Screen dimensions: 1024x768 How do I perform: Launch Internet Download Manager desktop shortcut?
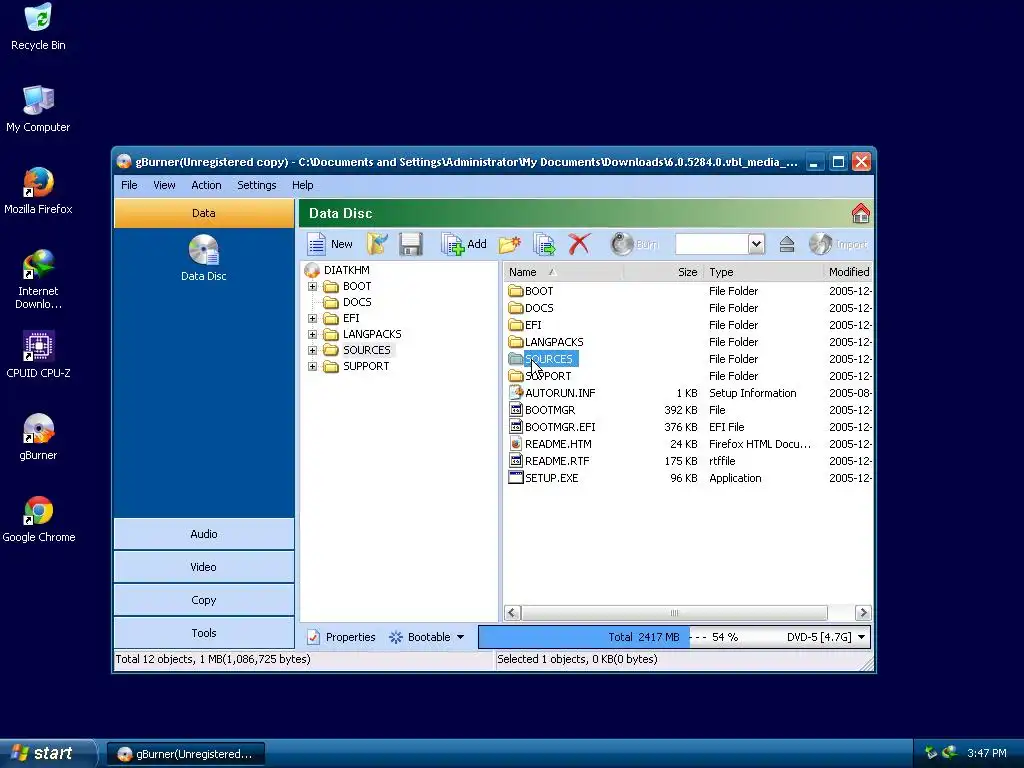38,280
